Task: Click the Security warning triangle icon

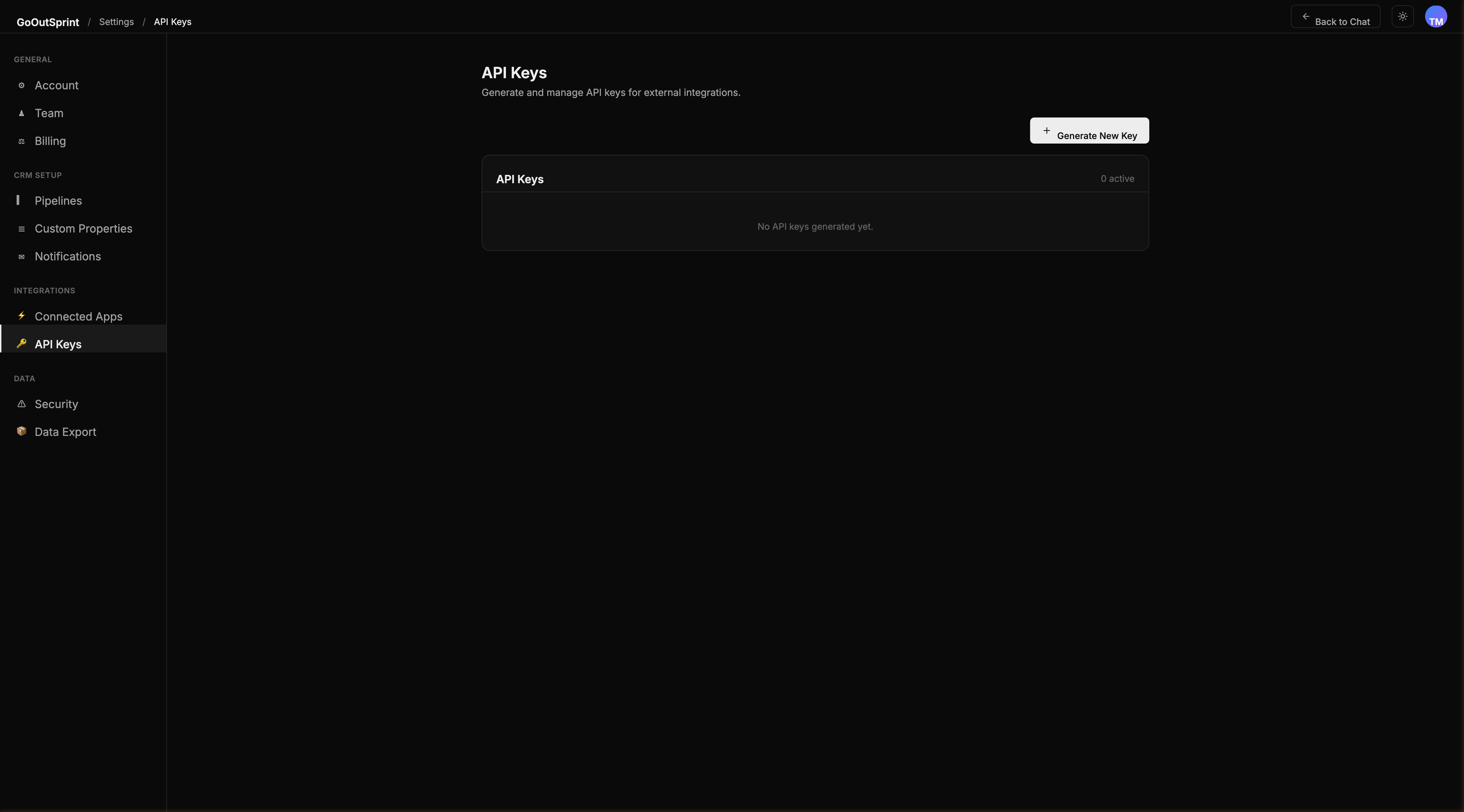Action: click(22, 404)
